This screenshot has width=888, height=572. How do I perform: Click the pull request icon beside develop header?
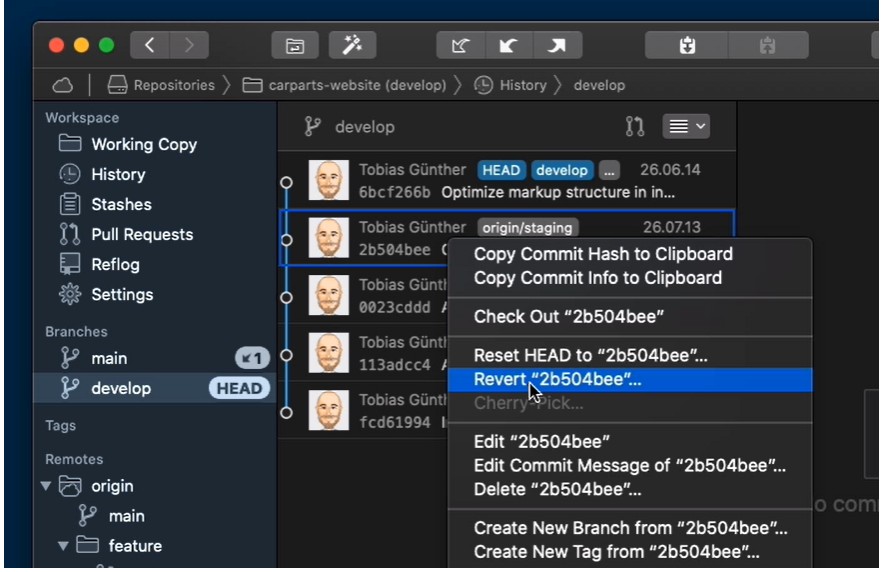tap(635, 127)
